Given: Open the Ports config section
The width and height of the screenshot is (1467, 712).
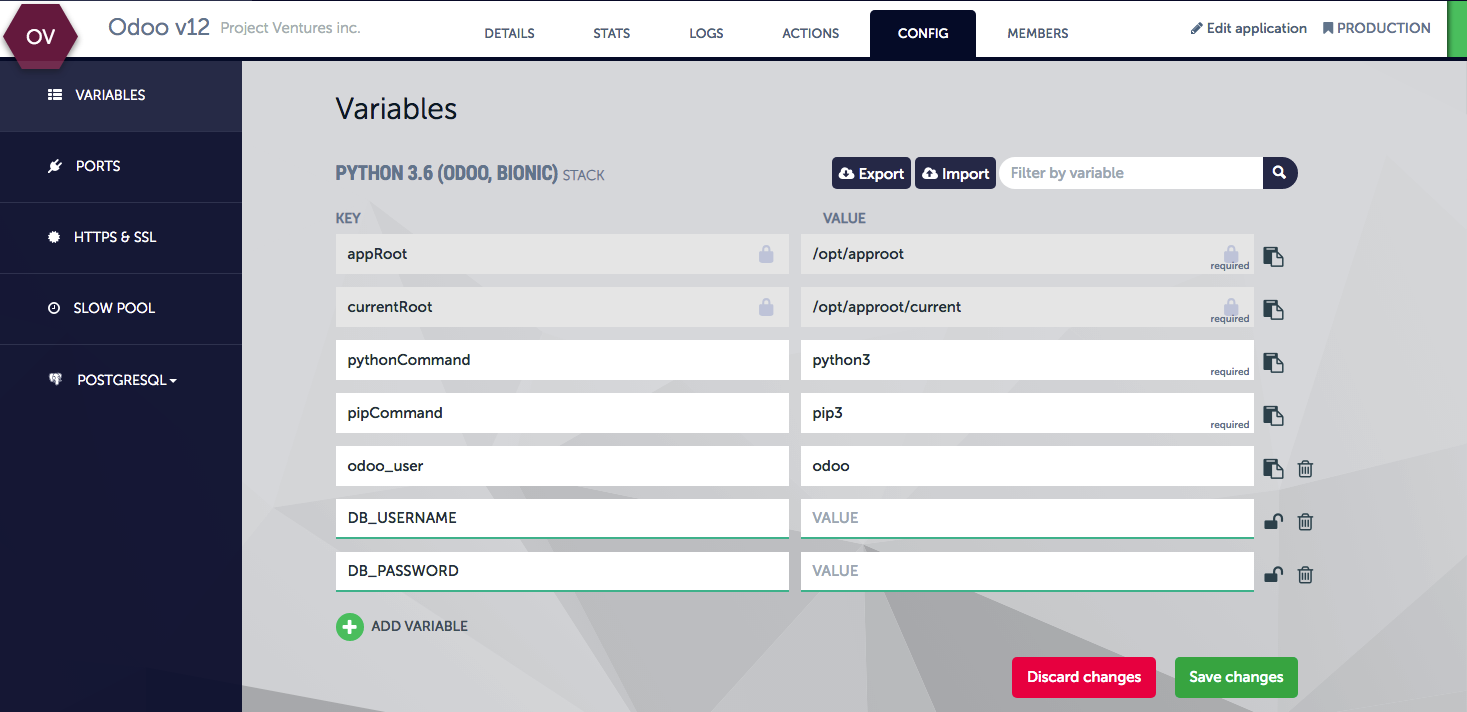Looking at the screenshot, I should 98,166.
